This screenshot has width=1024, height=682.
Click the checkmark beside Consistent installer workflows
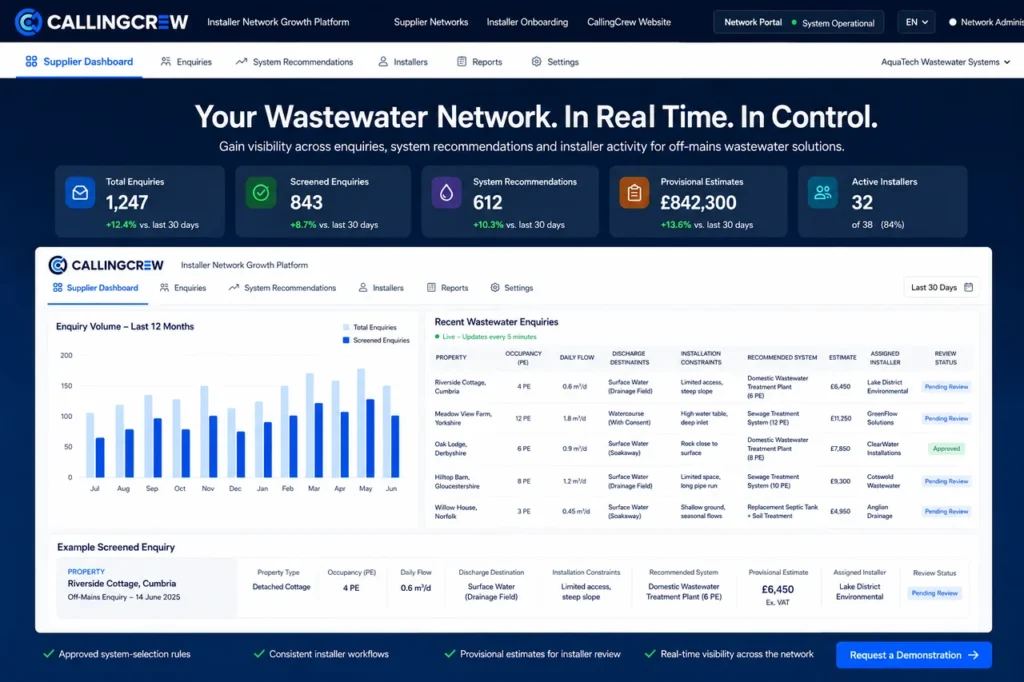[x=259, y=654]
